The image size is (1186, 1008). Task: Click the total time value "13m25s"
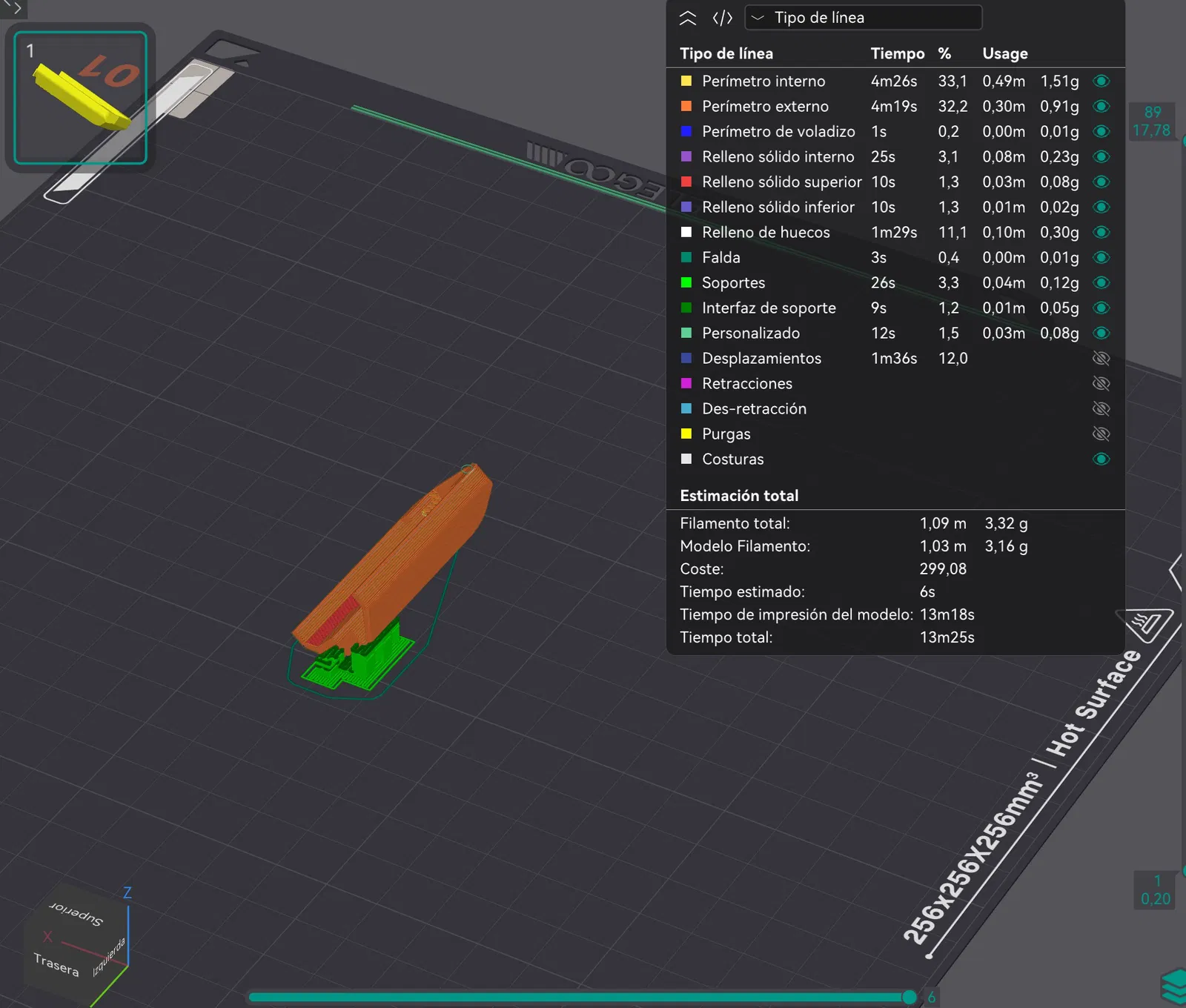pyautogui.click(x=947, y=637)
